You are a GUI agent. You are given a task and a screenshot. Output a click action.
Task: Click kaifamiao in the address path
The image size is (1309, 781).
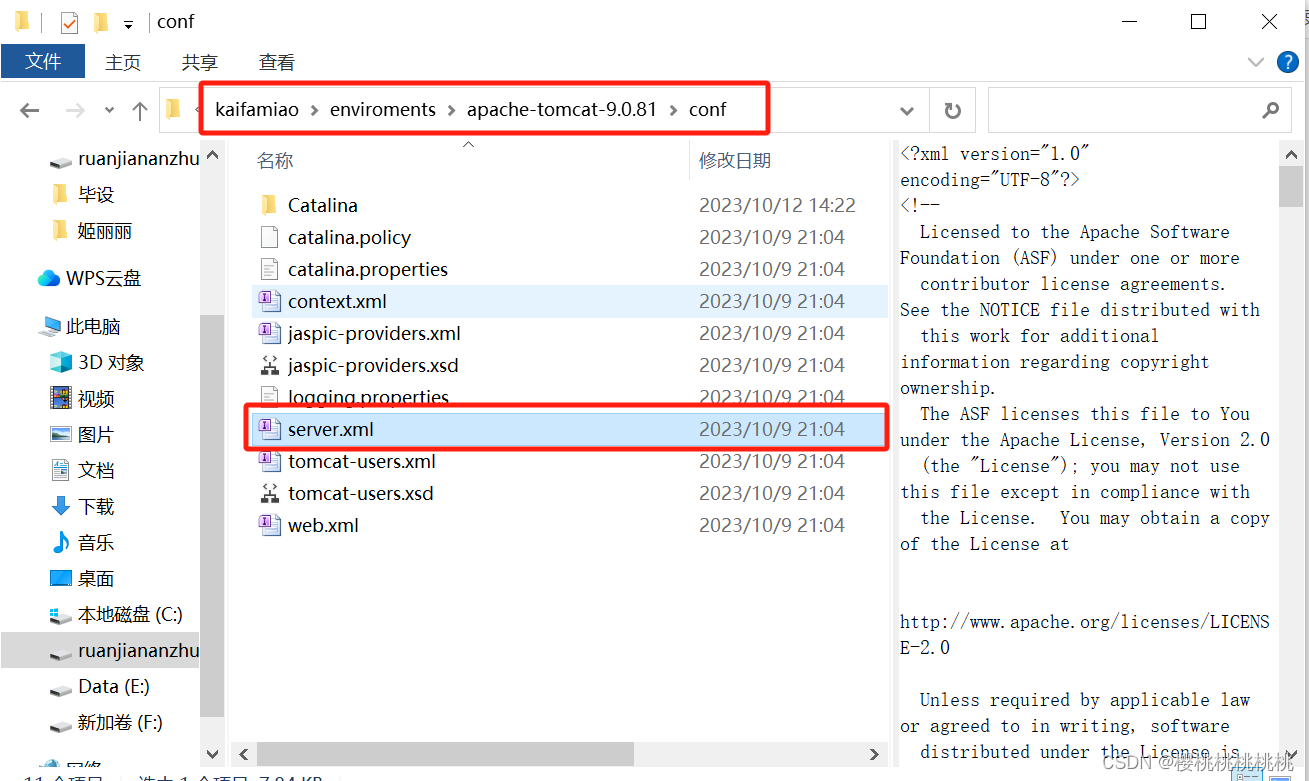[x=257, y=109]
